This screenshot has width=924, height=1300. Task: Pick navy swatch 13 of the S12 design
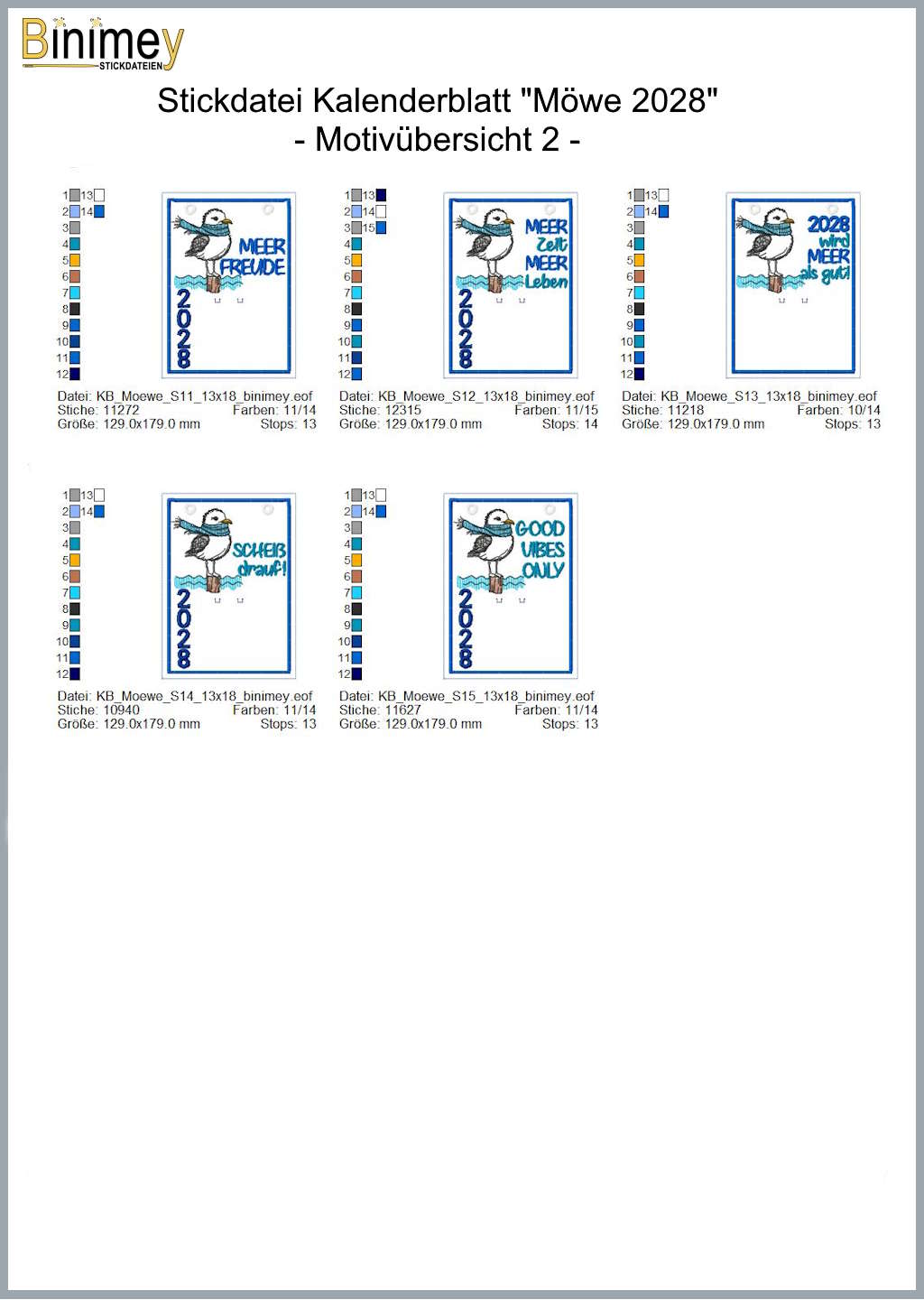381,196
